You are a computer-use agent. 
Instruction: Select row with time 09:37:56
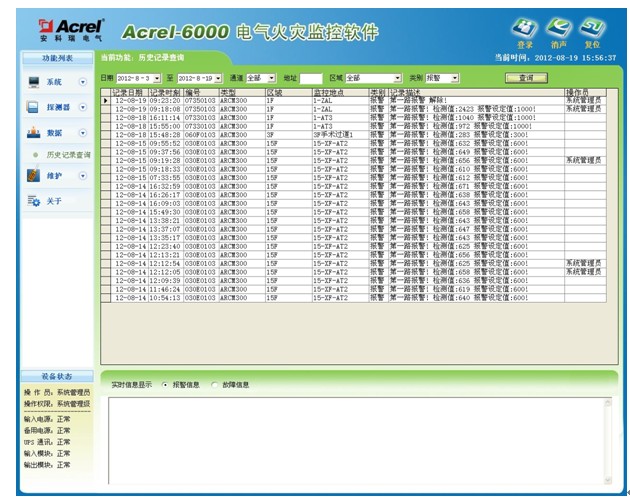click(354, 152)
